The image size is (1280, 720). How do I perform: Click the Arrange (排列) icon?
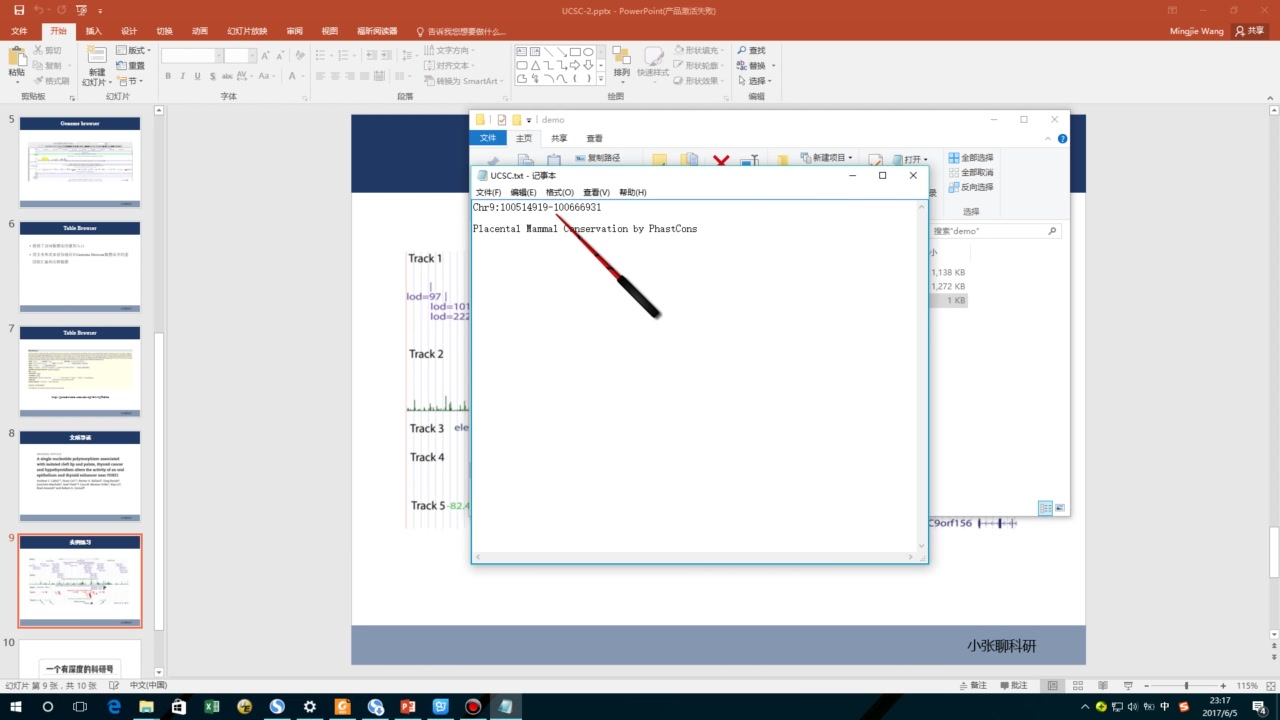point(621,56)
